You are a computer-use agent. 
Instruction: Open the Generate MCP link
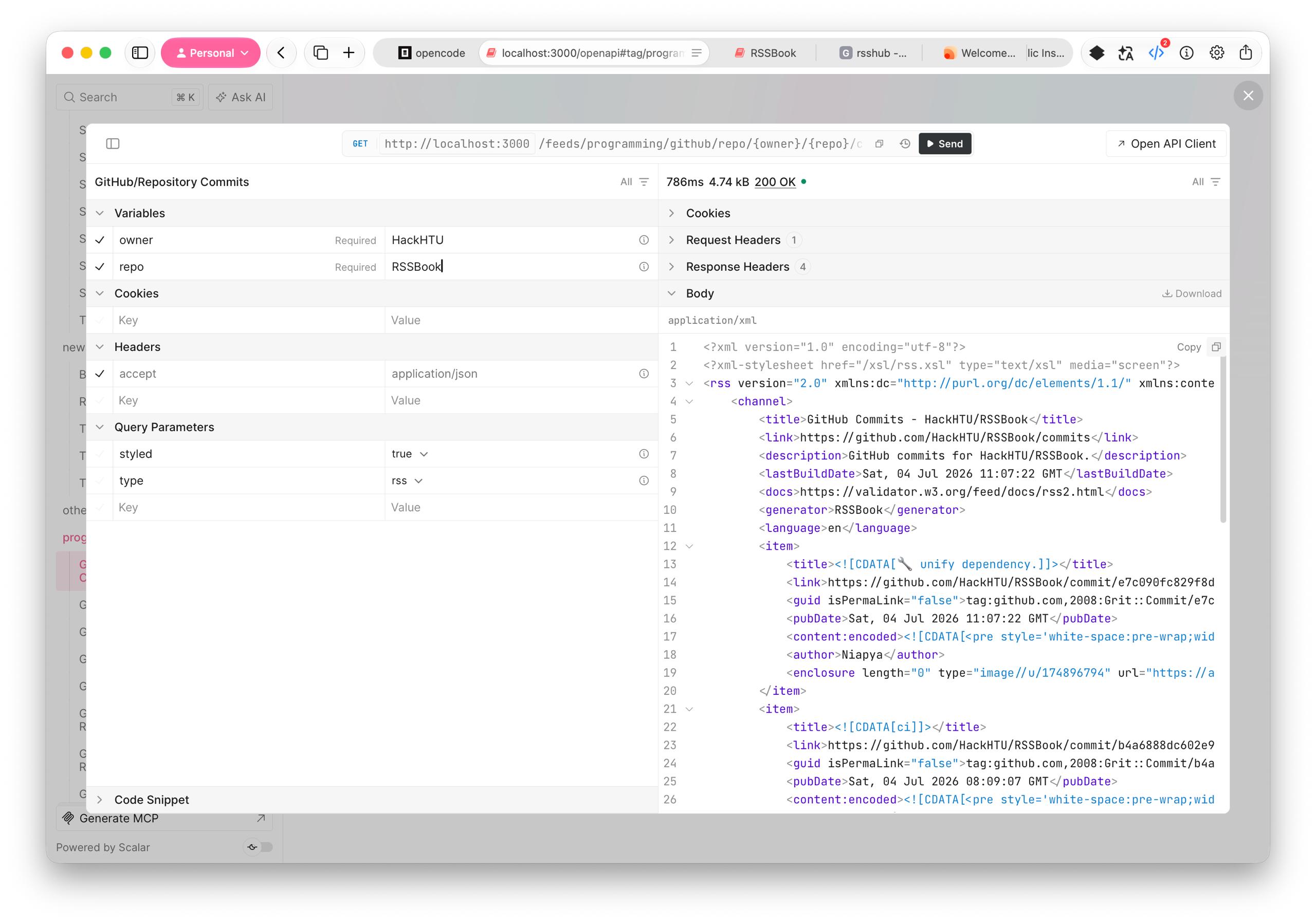(164, 819)
